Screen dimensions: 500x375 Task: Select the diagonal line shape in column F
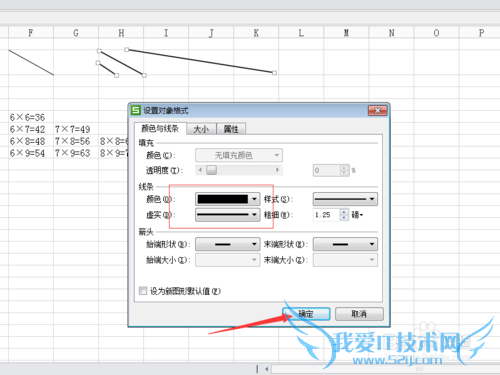click(31, 63)
